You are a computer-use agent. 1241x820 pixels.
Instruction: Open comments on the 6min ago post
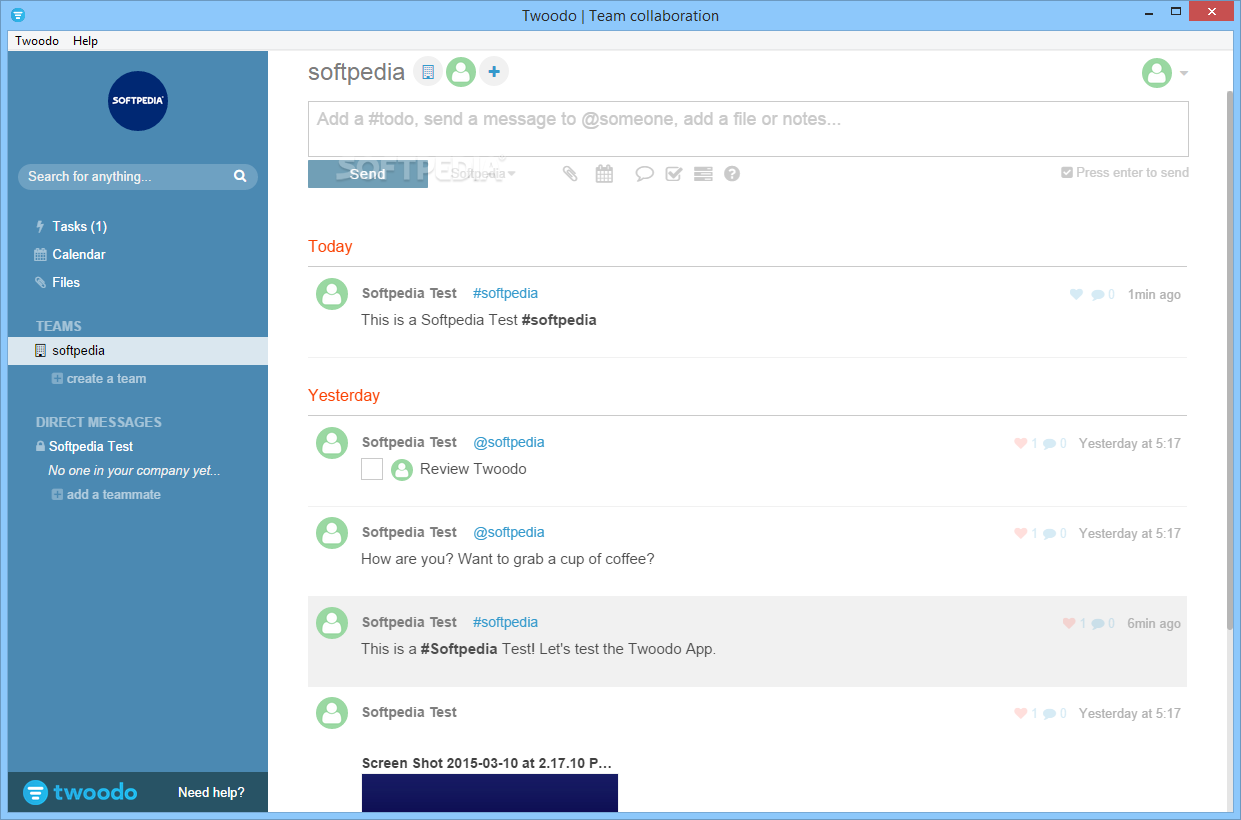(x=1103, y=623)
